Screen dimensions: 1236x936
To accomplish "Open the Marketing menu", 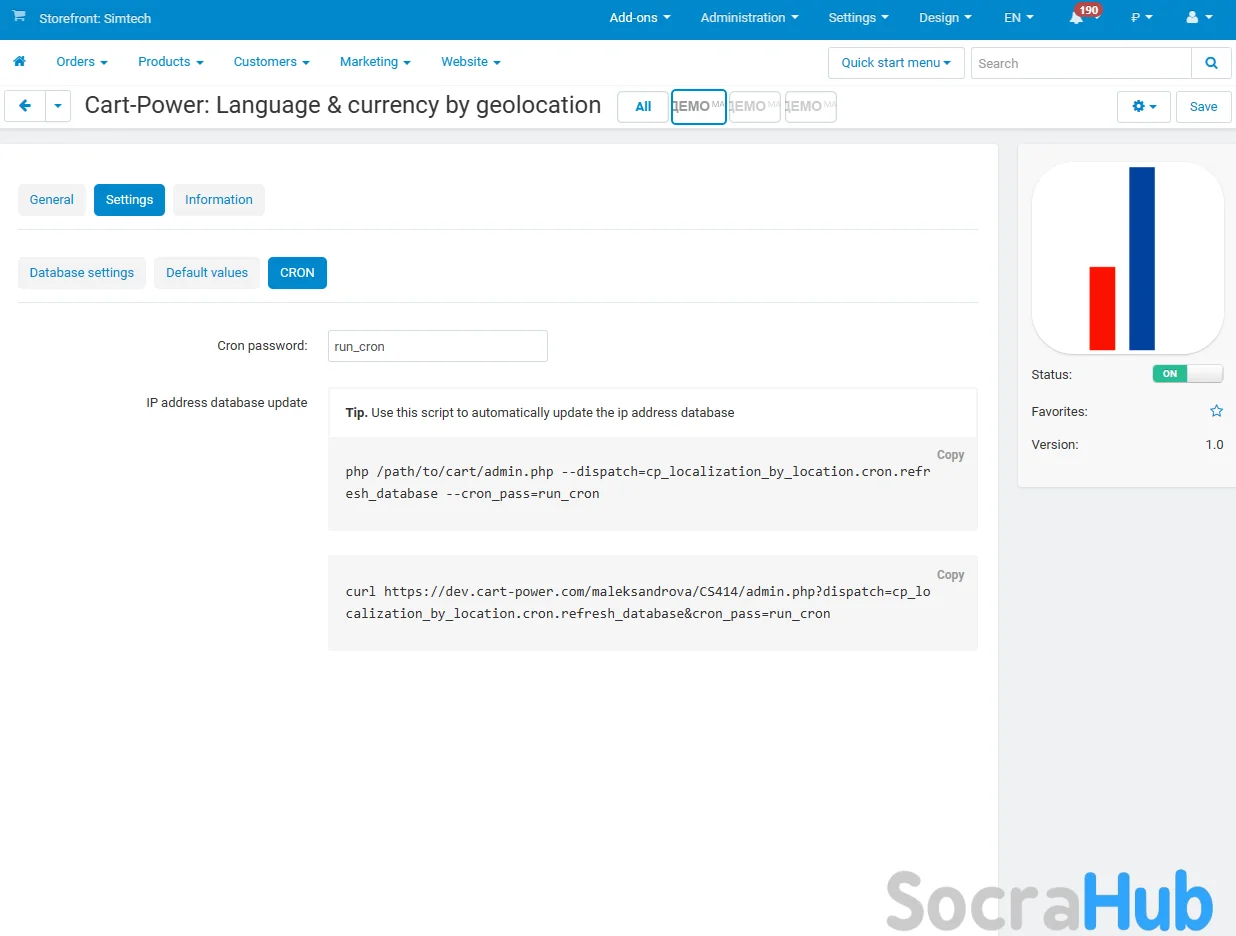I will tap(375, 62).
